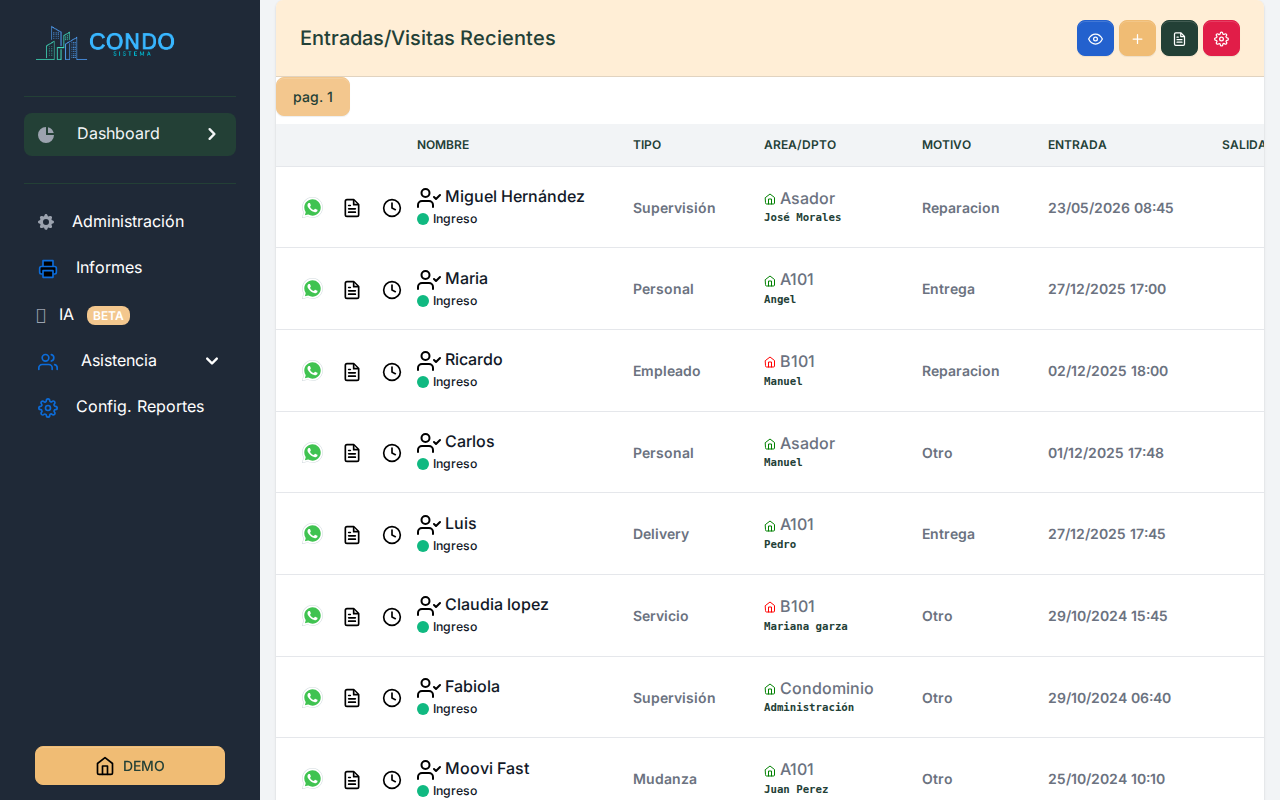Open WhatsApp for Carlos entry
1280x800 pixels.
click(313, 452)
